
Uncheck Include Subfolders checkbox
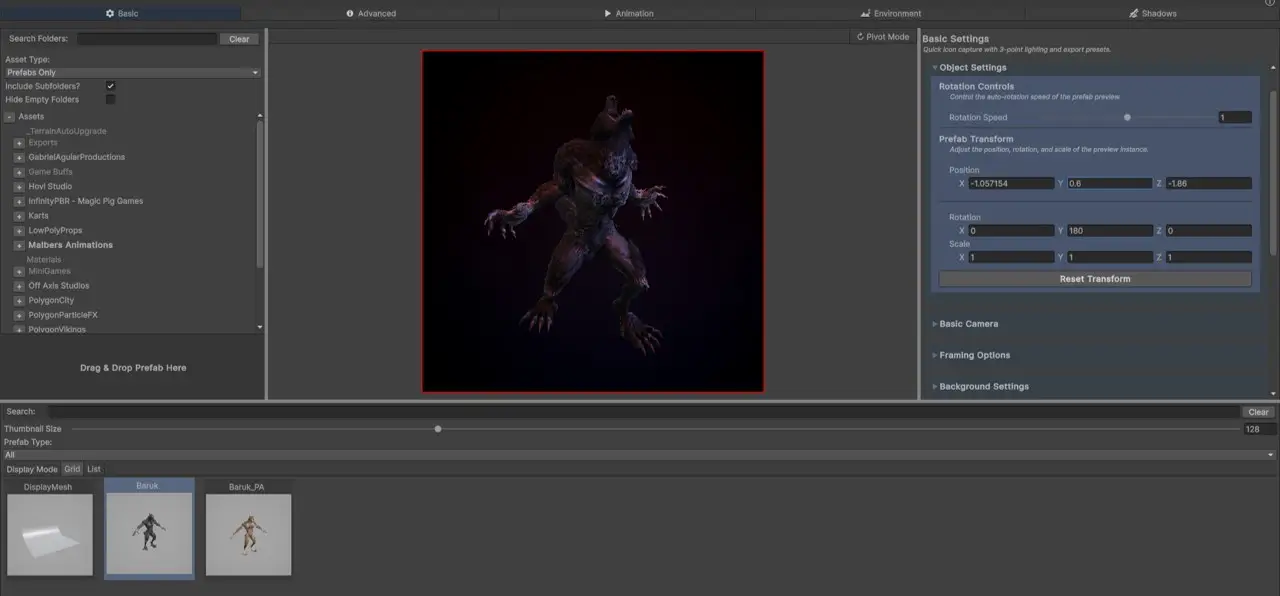pyautogui.click(x=111, y=86)
